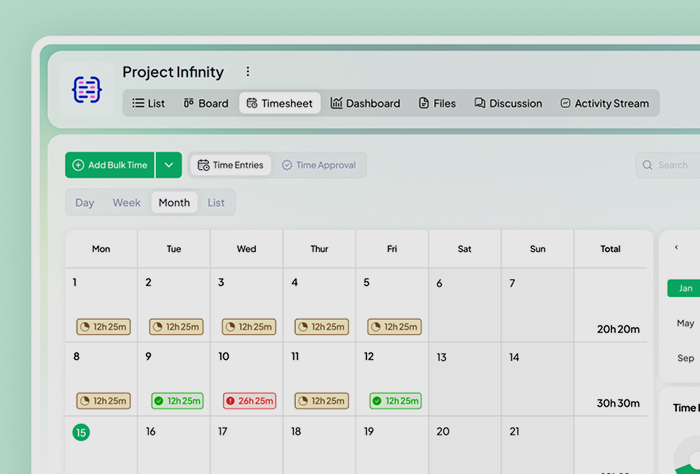Open the 12h25m entry on day 1
700x474 pixels.
103,327
